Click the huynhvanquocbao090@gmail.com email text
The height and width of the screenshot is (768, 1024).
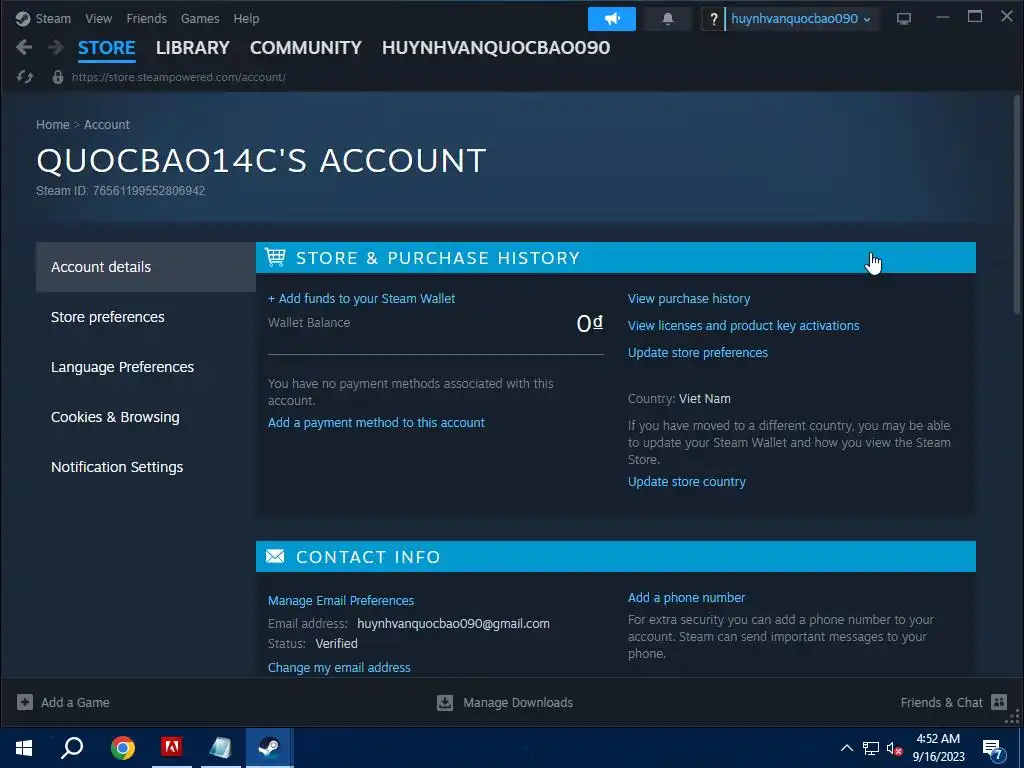click(453, 624)
